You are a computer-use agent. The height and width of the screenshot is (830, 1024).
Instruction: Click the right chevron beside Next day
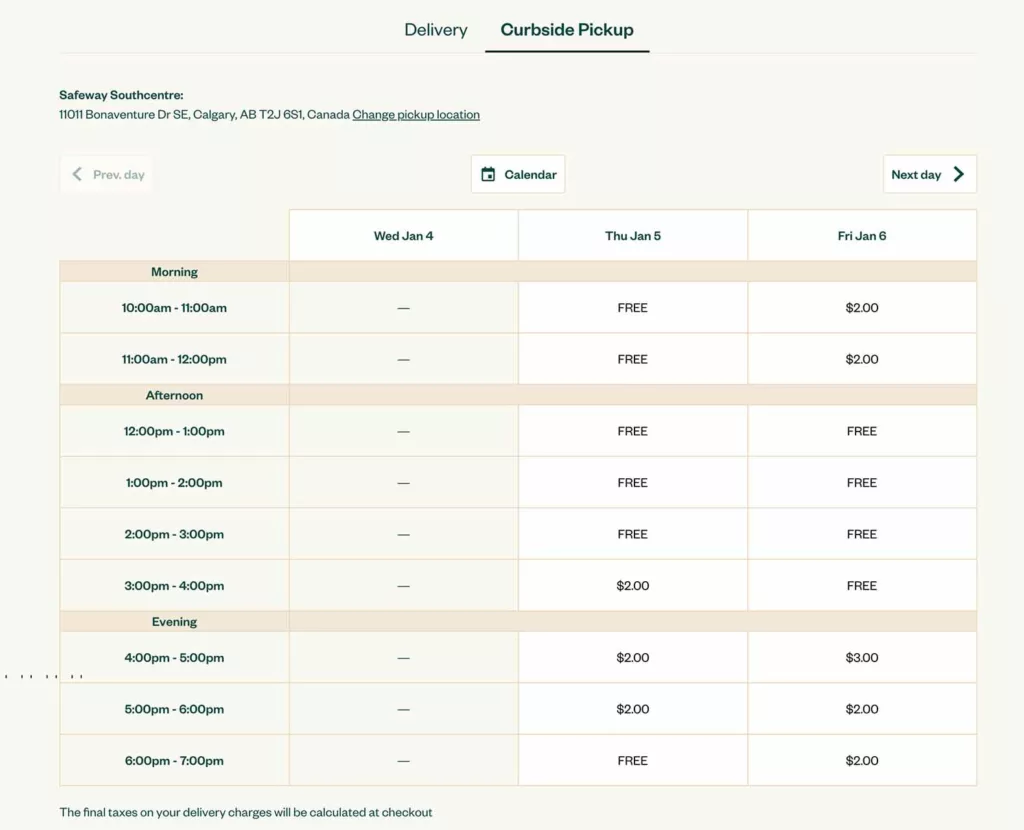[958, 174]
